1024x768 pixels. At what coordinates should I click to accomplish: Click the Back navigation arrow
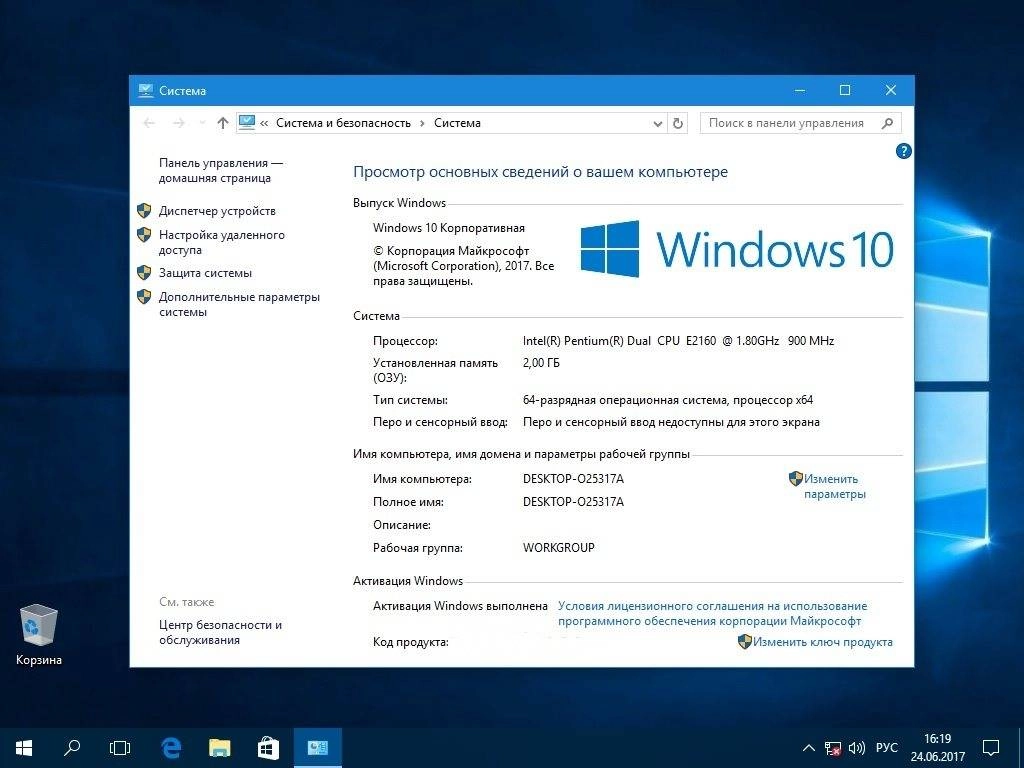click(x=149, y=123)
